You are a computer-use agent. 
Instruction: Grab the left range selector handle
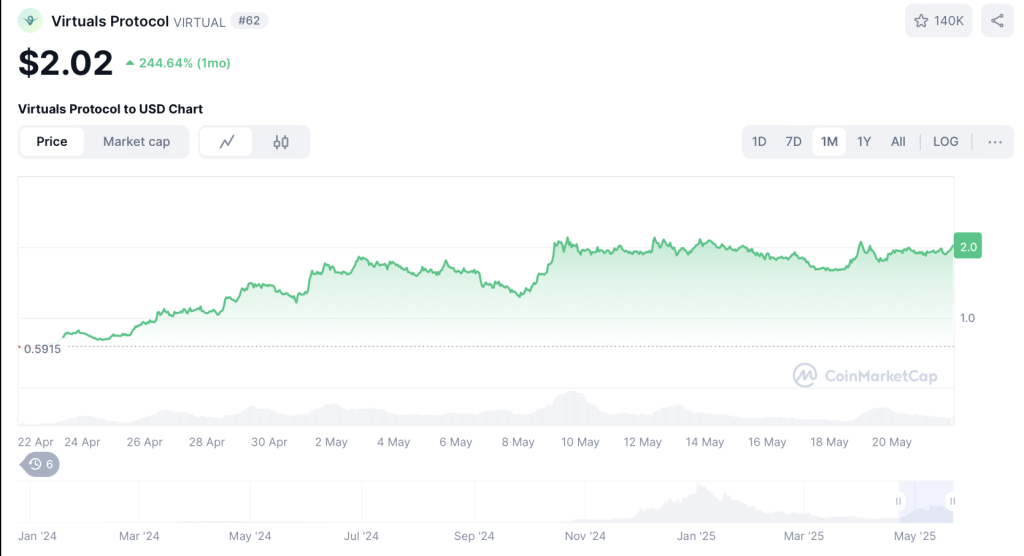coord(899,501)
